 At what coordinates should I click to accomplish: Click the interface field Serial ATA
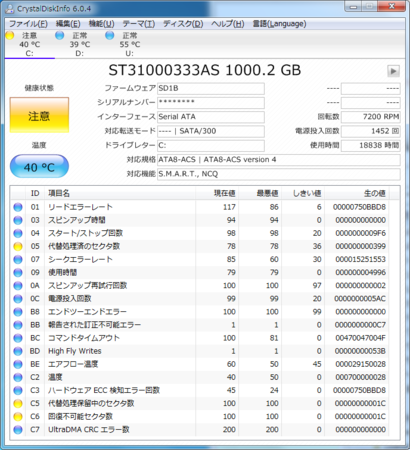(x=211, y=117)
